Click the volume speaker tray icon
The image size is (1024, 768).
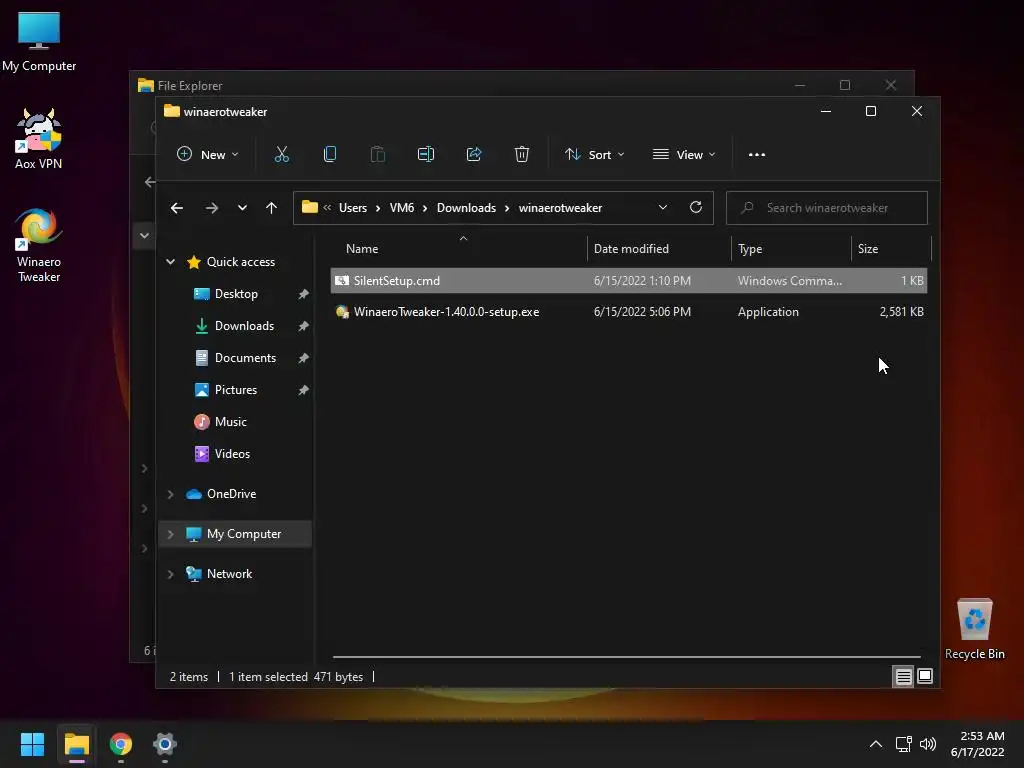click(x=927, y=744)
